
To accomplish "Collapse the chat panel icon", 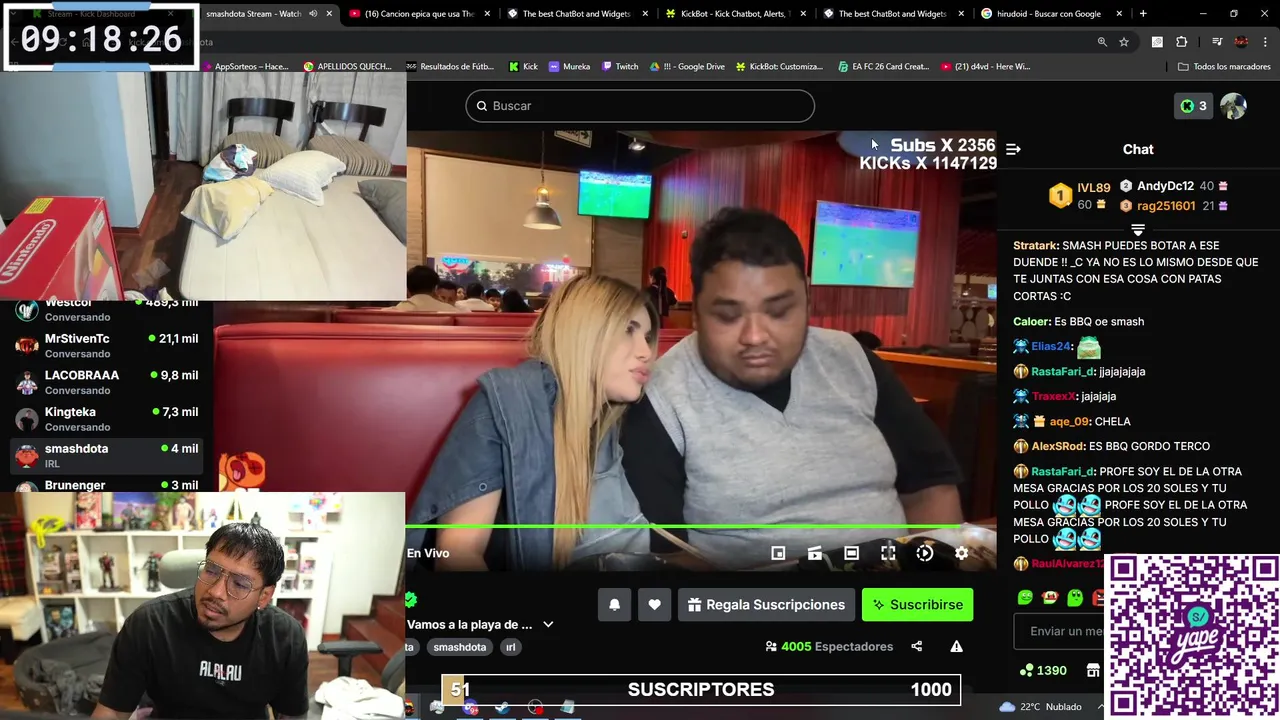I will tap(1013, 149).
